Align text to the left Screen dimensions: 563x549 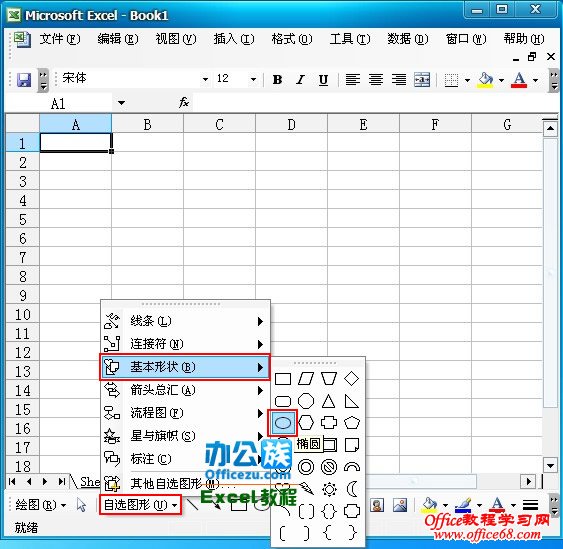coord(353,79)
